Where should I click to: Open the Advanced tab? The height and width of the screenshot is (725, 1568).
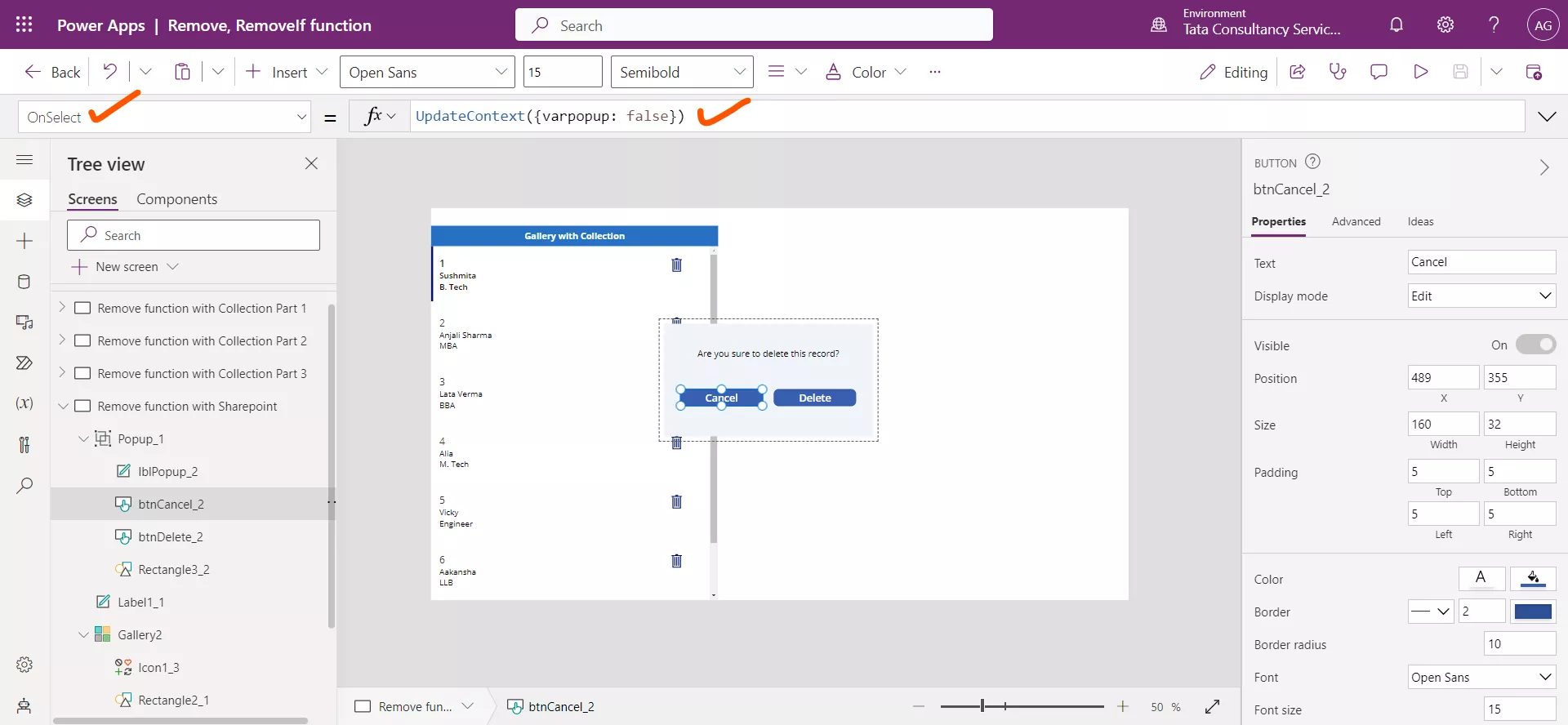pos(1356,221)
